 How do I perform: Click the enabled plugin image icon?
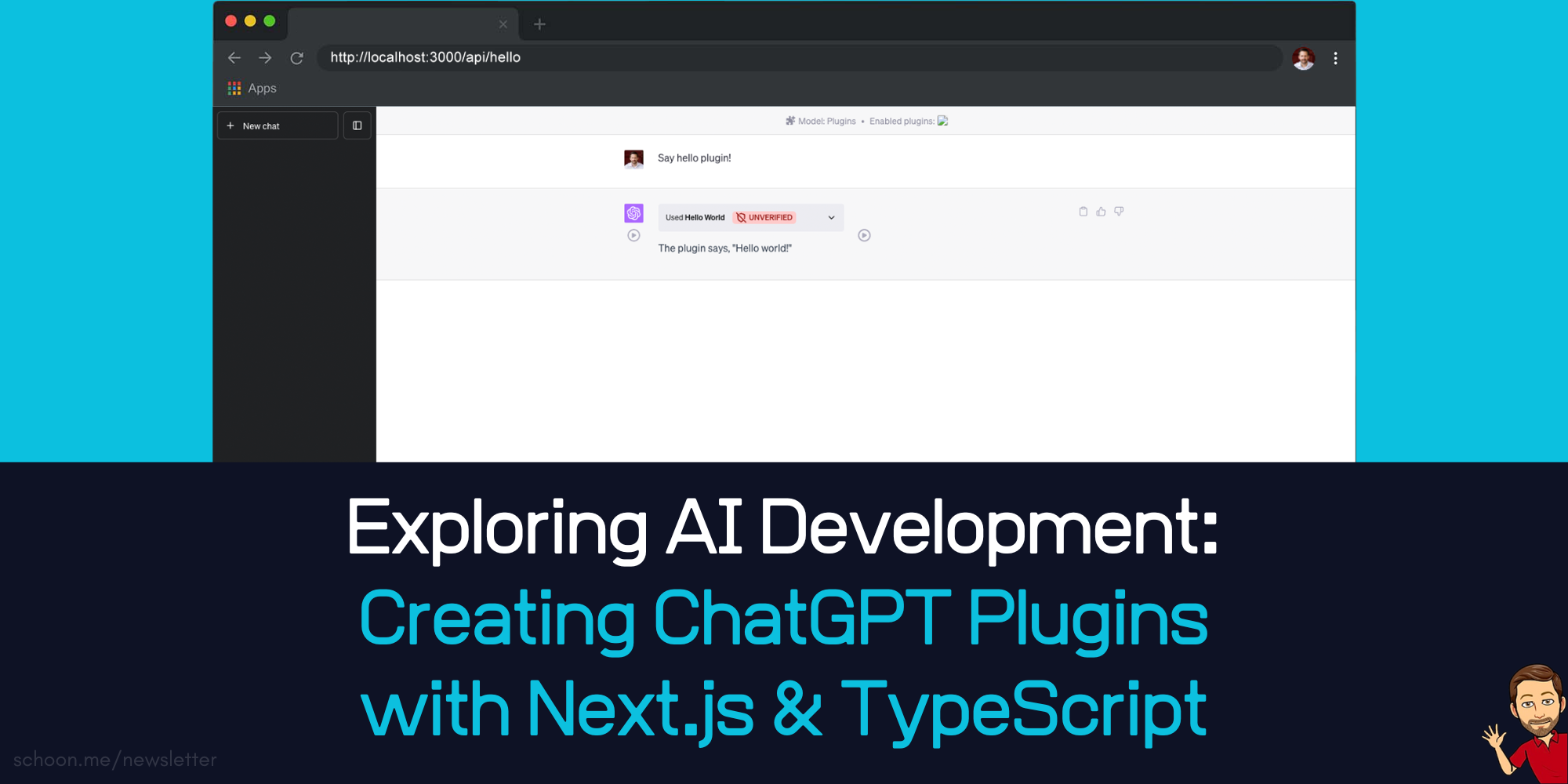(942, 121)
